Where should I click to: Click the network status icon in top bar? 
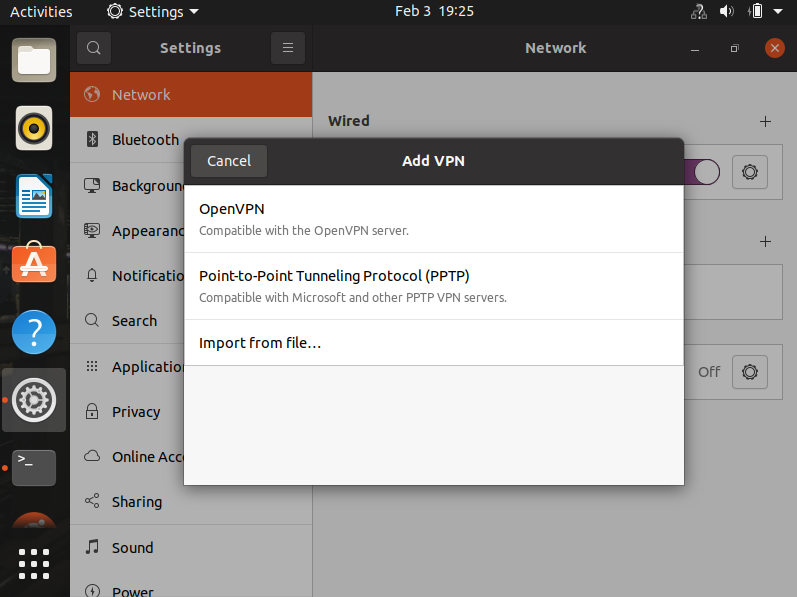click(699, 11)
